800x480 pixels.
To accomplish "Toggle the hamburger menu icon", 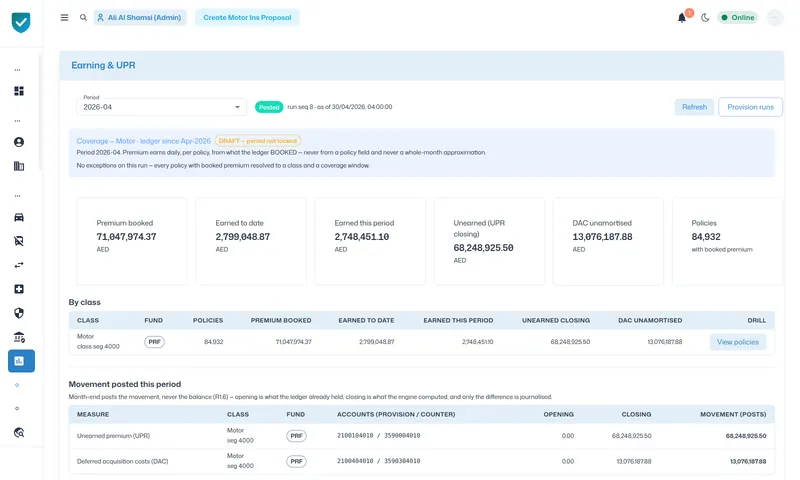I will tap(64, 17).
